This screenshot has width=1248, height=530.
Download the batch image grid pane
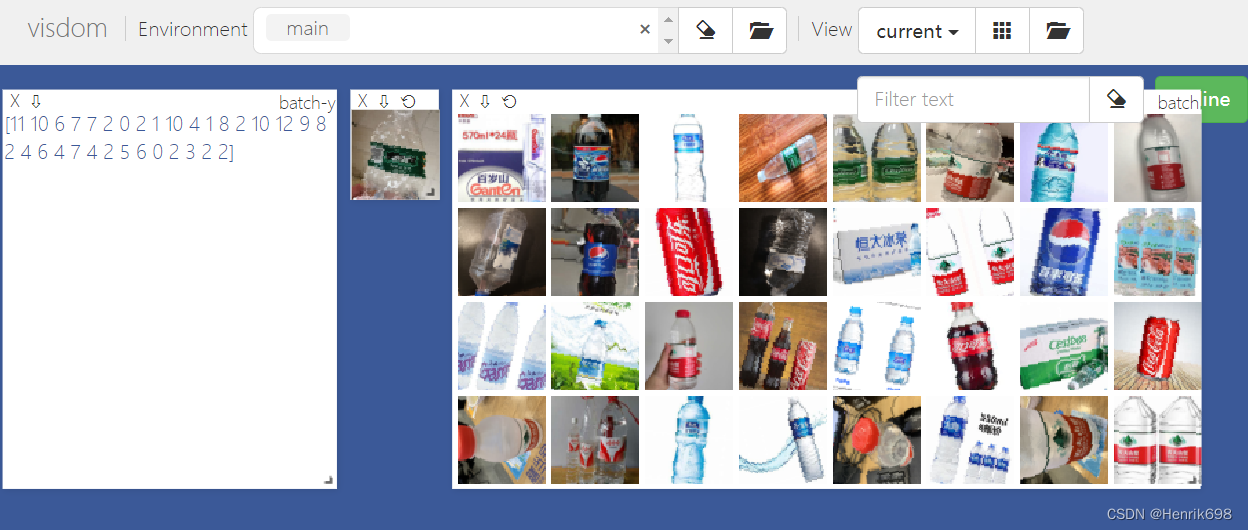click(485, 101)
